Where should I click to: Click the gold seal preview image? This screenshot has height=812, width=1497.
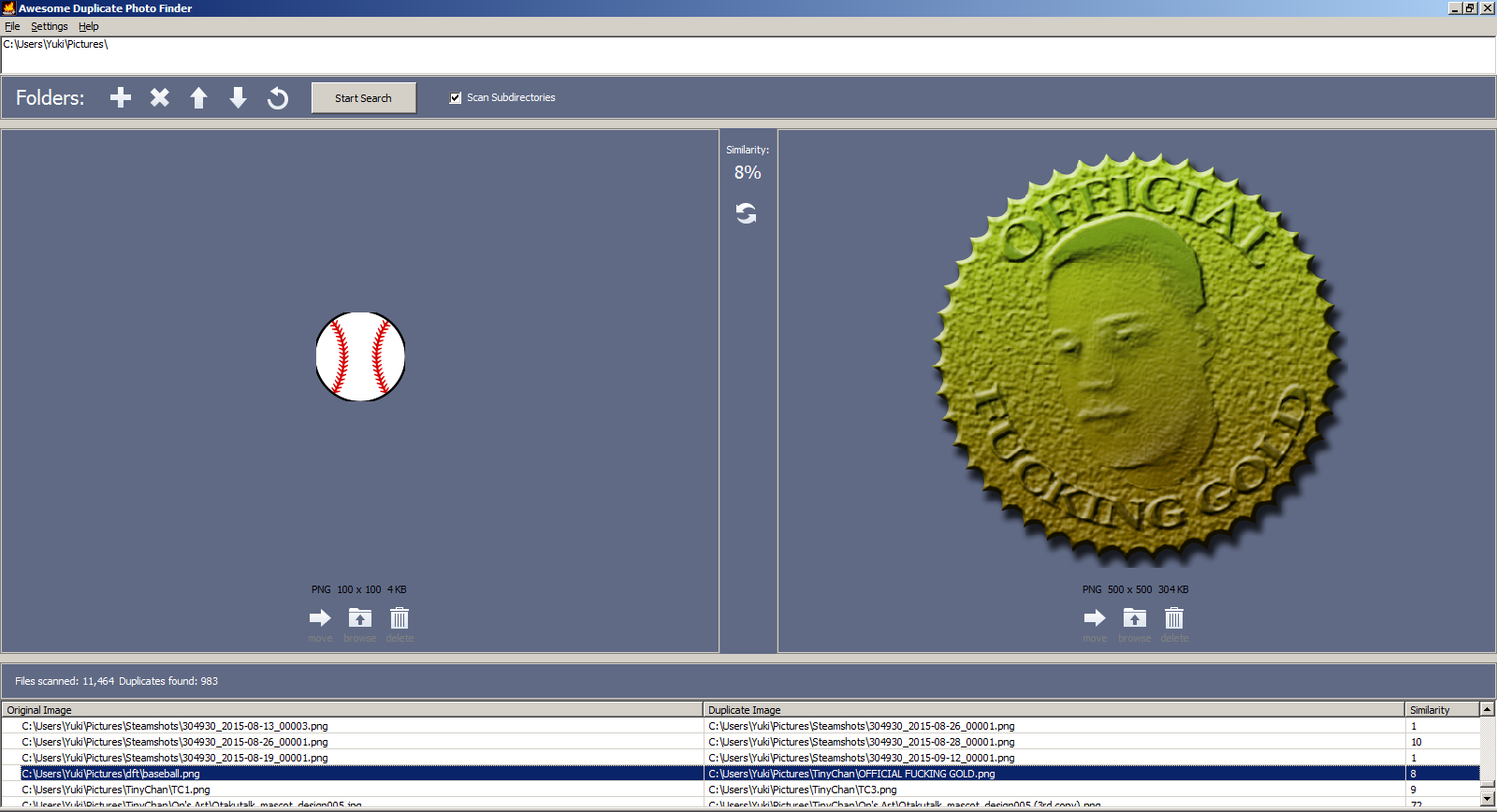1138,360
